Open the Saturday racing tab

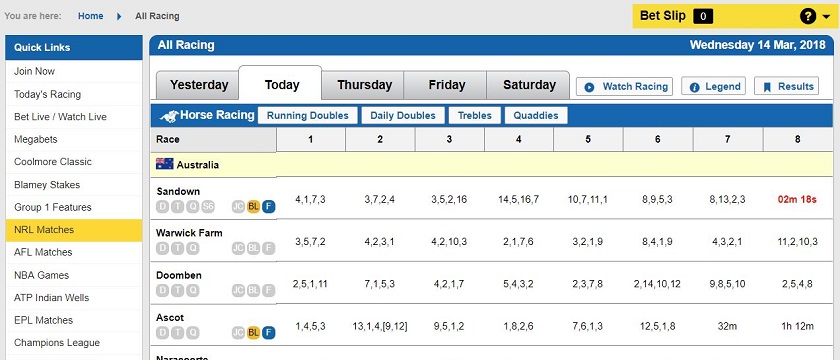[x=529, y=85]
